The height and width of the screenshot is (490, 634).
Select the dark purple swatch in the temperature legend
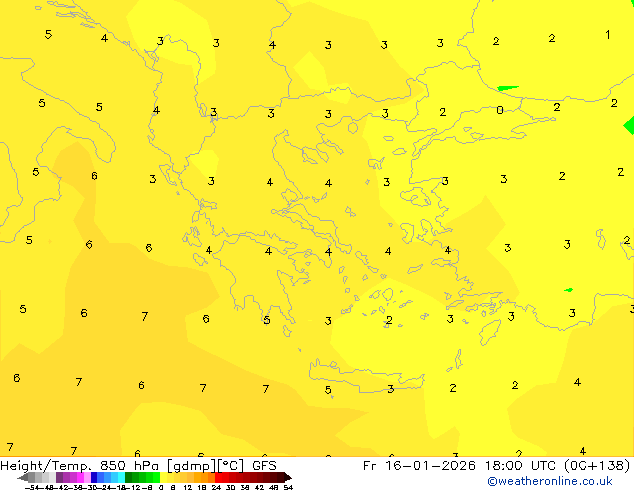[x=59, y=477]
